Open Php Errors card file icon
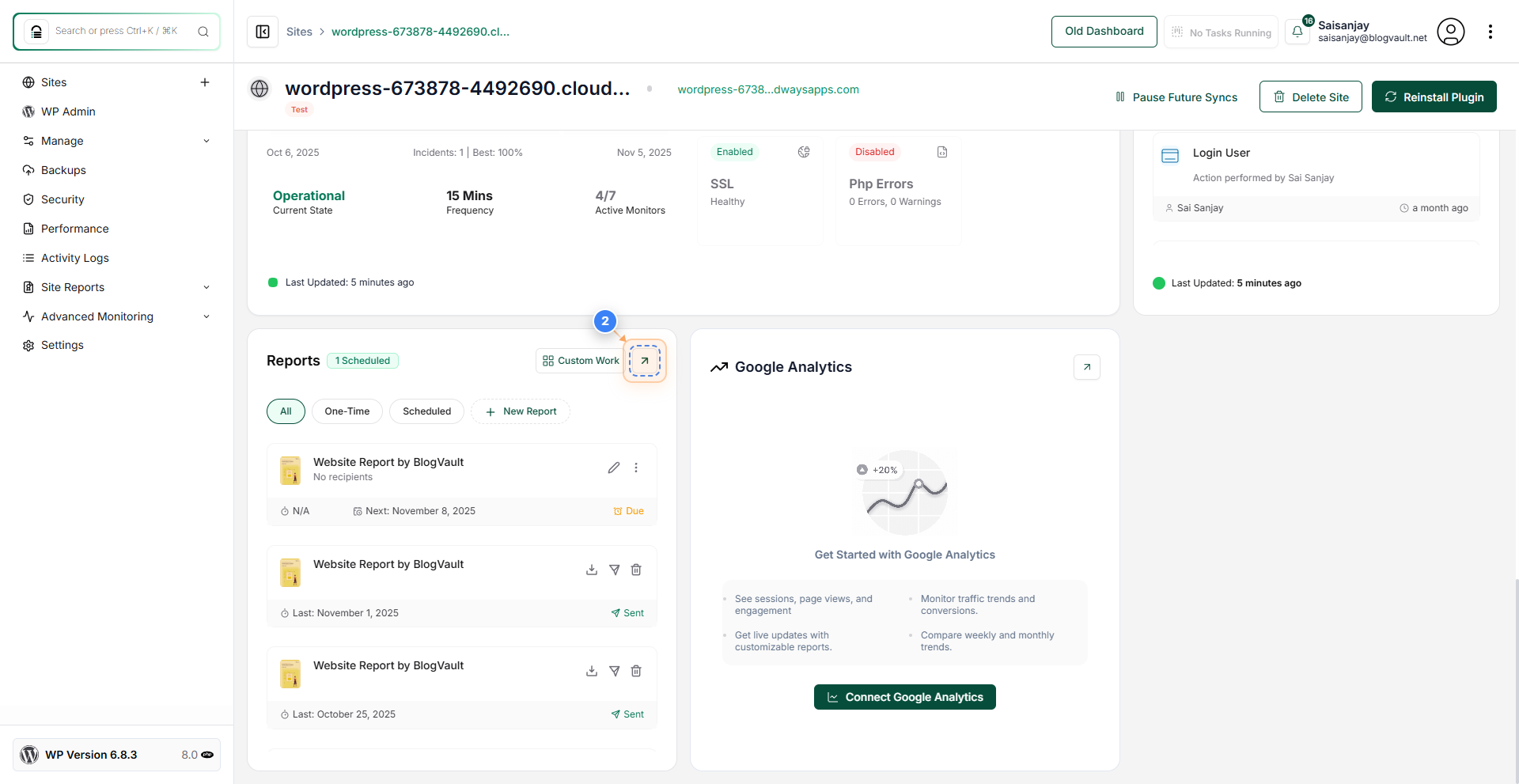This screenshot has width=1519, height=784. (942, 152)
